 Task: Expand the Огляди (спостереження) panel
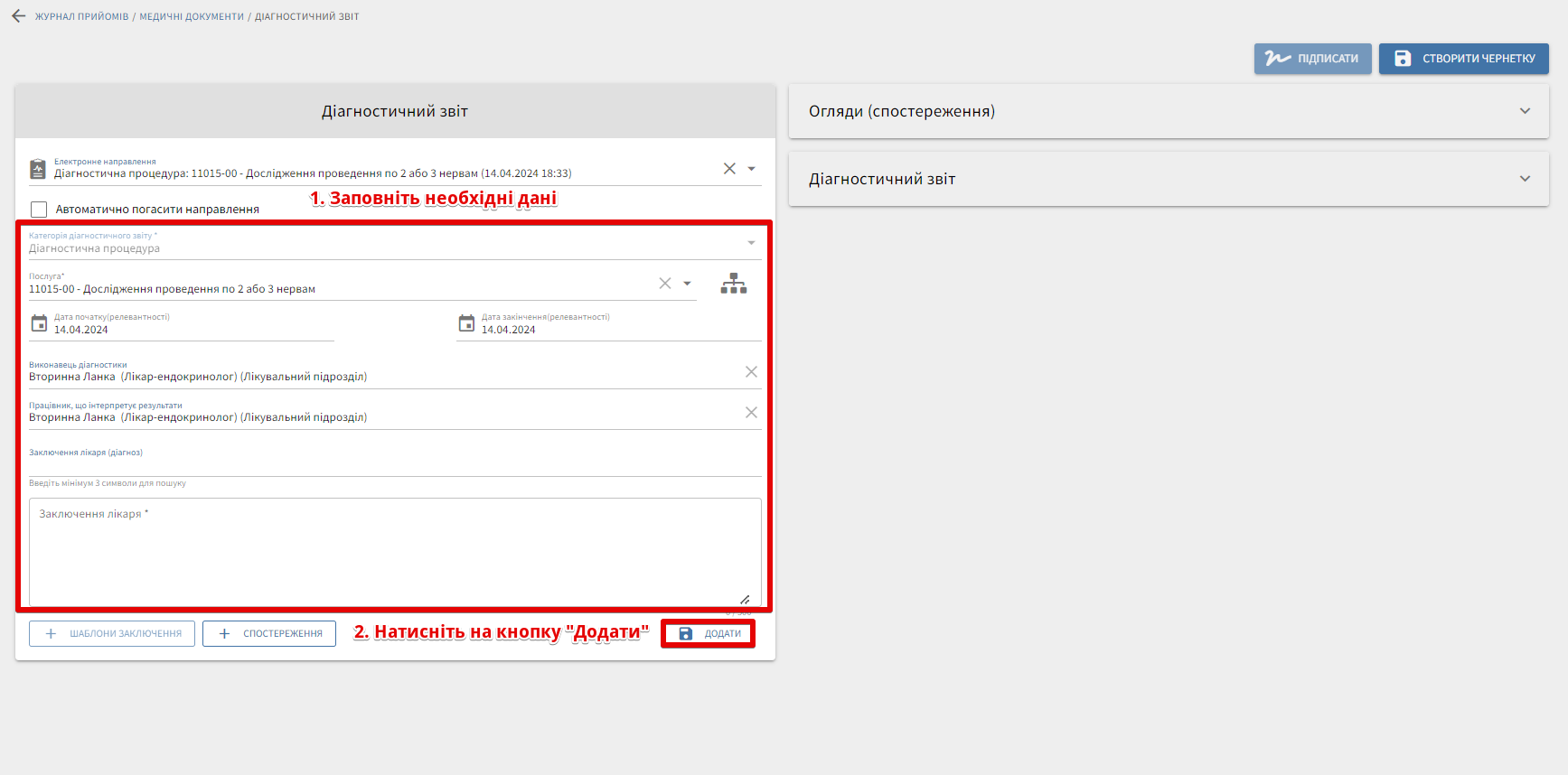pyautogui.click(x=1525, y=111)
